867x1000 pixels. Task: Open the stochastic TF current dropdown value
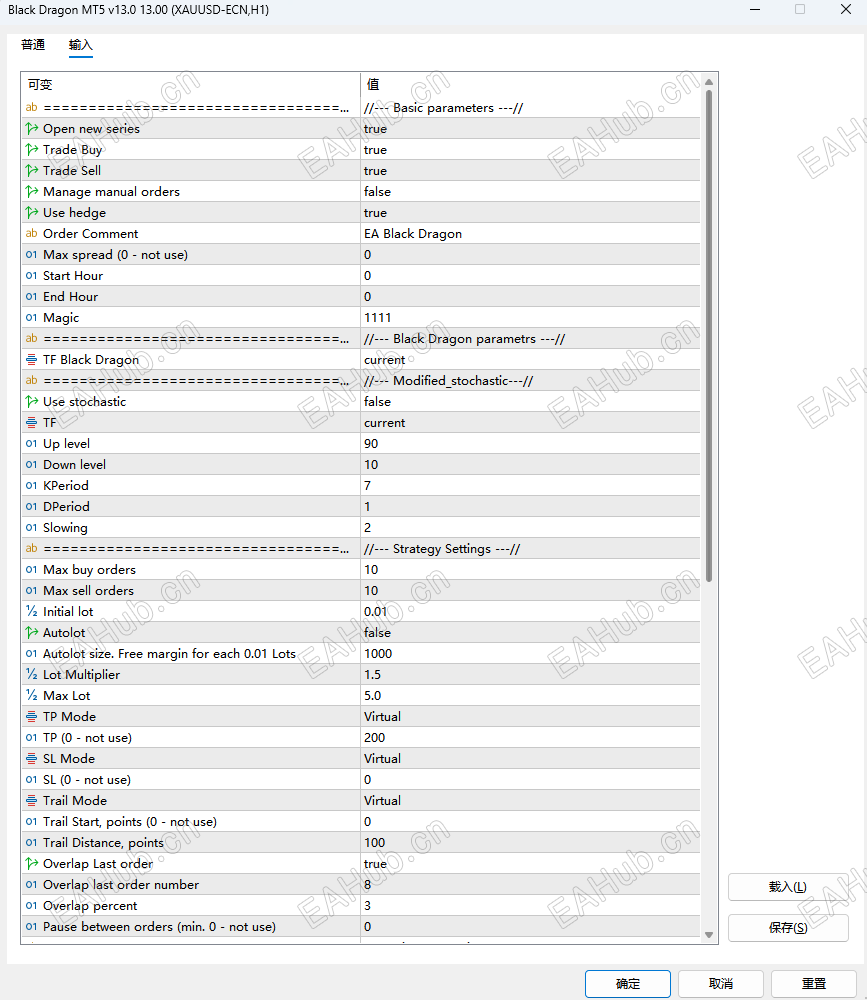(530, 423)
